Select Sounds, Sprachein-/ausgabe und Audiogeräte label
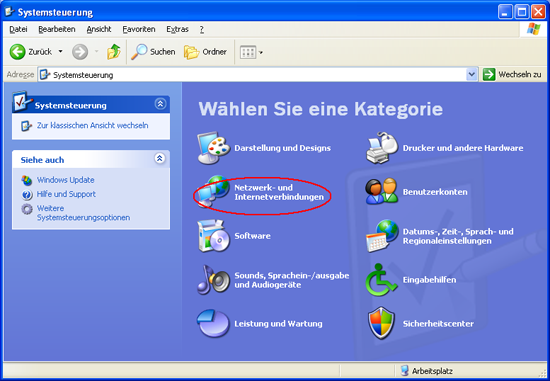Viewport: 550px width, 381px height. coord(292,280)
